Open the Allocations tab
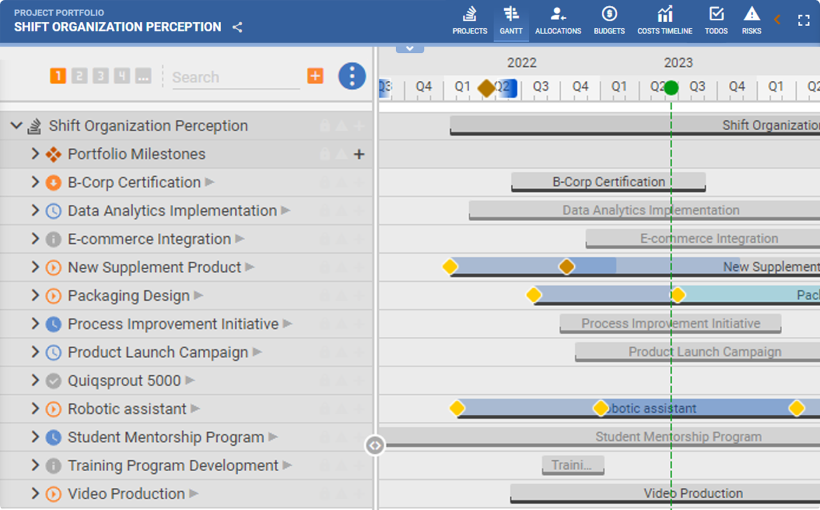 (x=558, y=21)
